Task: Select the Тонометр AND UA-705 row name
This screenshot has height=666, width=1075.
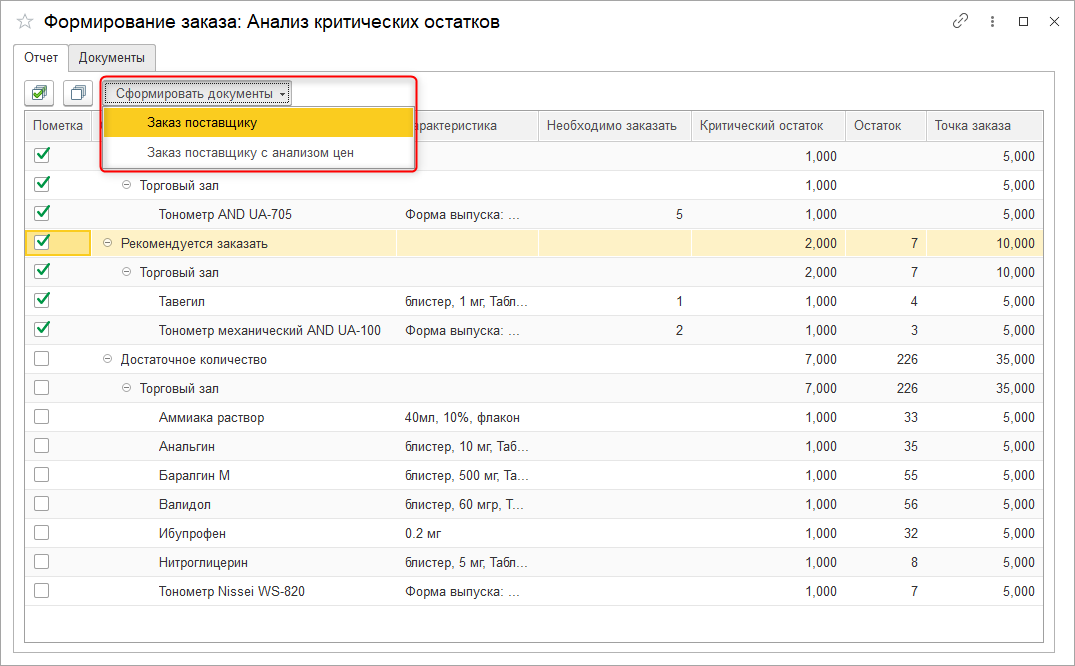Action: (x=225, y=215)
